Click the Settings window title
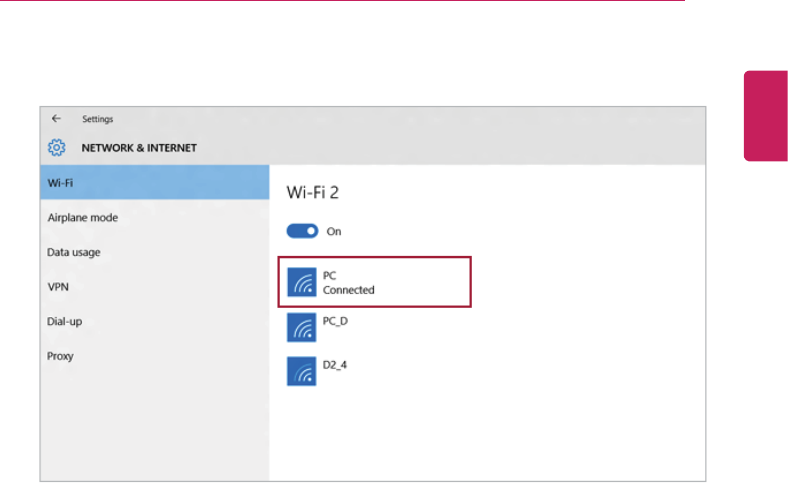Screen dimensions: 788x504 tap(97, 119)
